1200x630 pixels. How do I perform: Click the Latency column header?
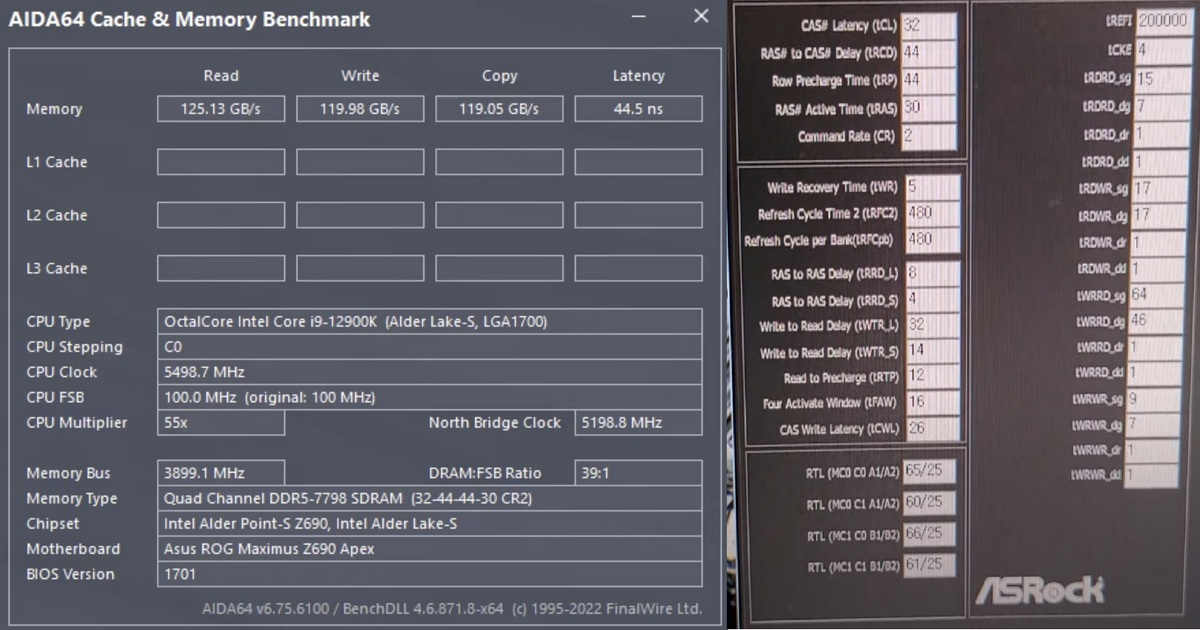[638, 76]
